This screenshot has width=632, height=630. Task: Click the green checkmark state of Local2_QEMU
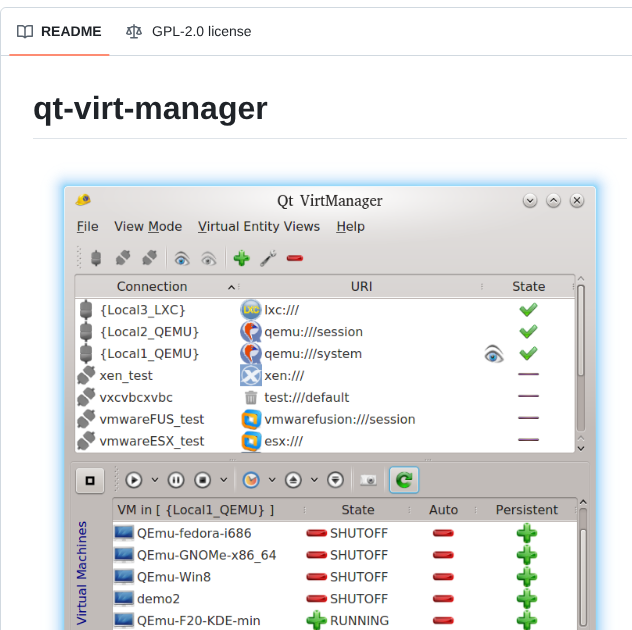[528, 331]
